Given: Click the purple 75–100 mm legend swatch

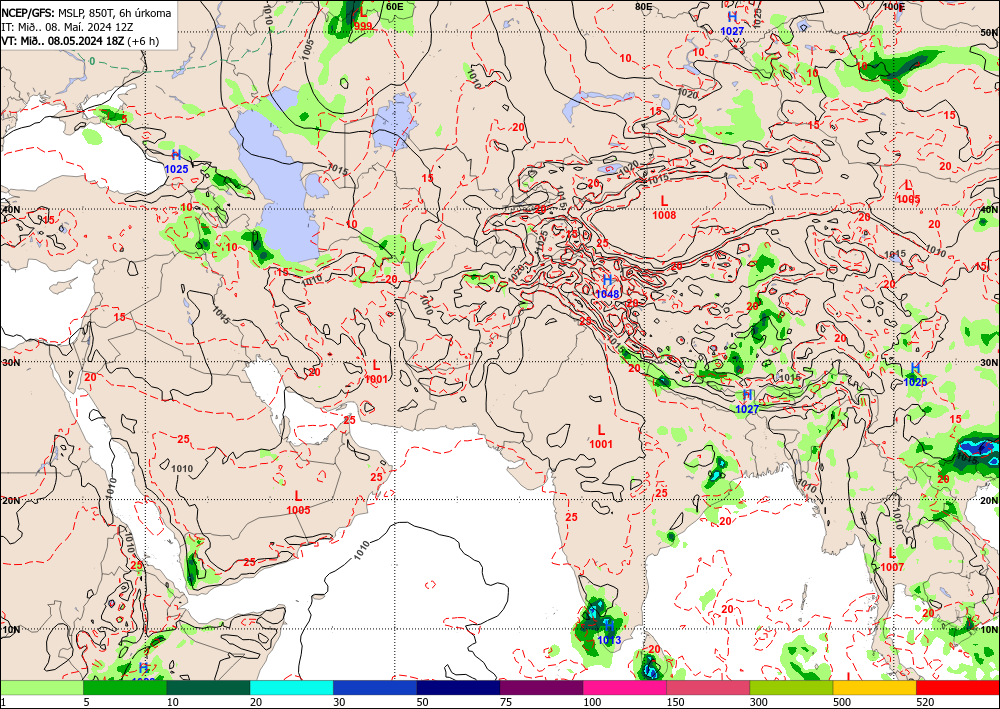Looking at the screenshot, I should [541, 688].
